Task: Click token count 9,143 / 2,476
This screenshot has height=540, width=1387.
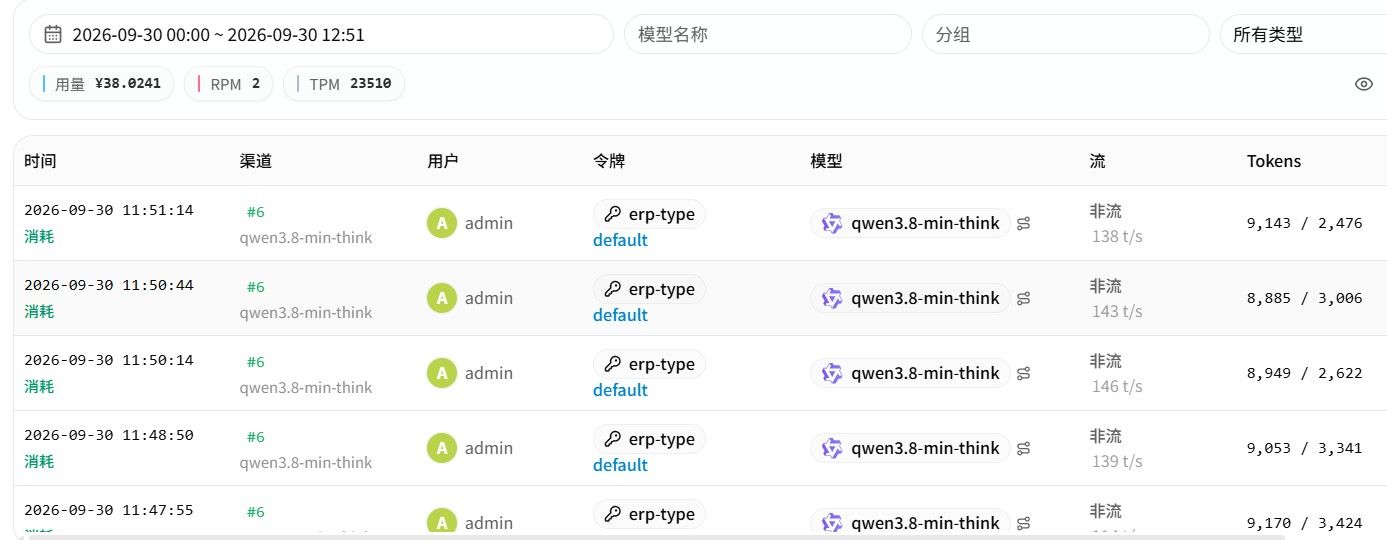Action: point(1304,223)
